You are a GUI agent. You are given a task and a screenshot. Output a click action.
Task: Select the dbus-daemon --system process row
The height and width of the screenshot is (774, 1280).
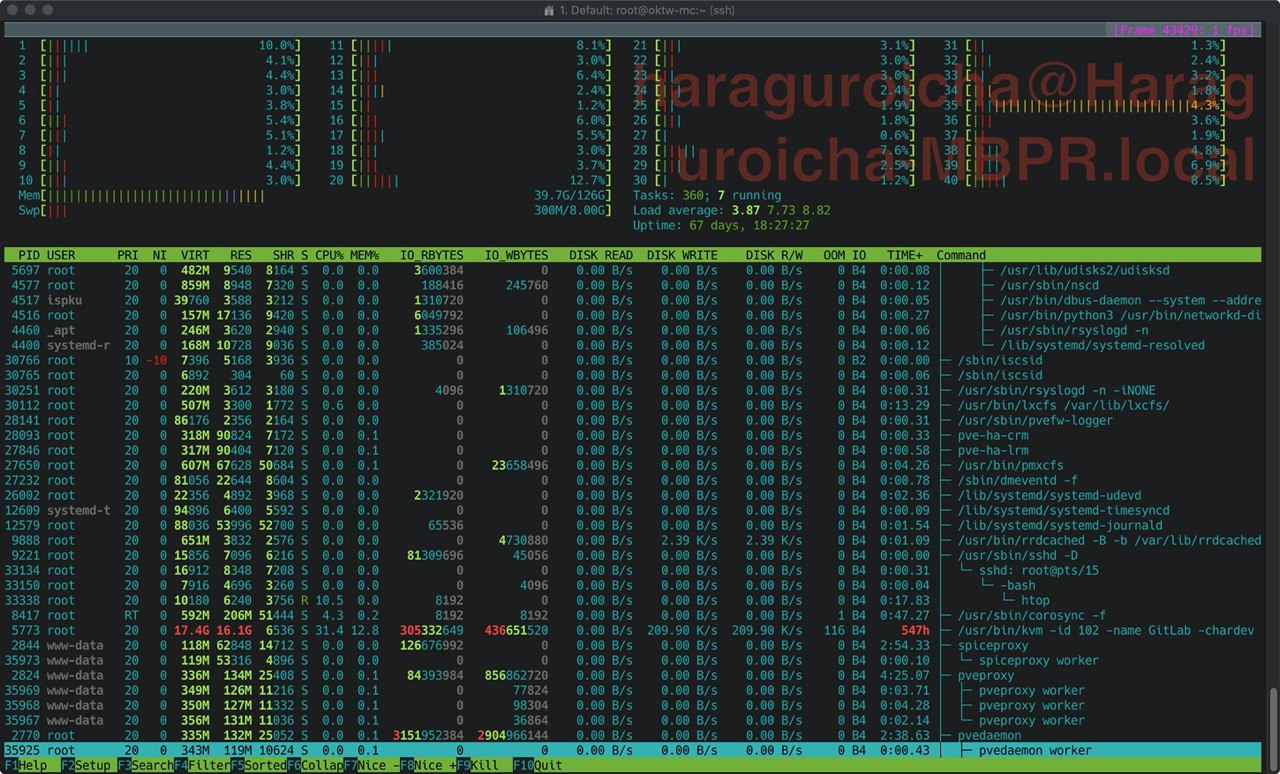pos(633,300)
